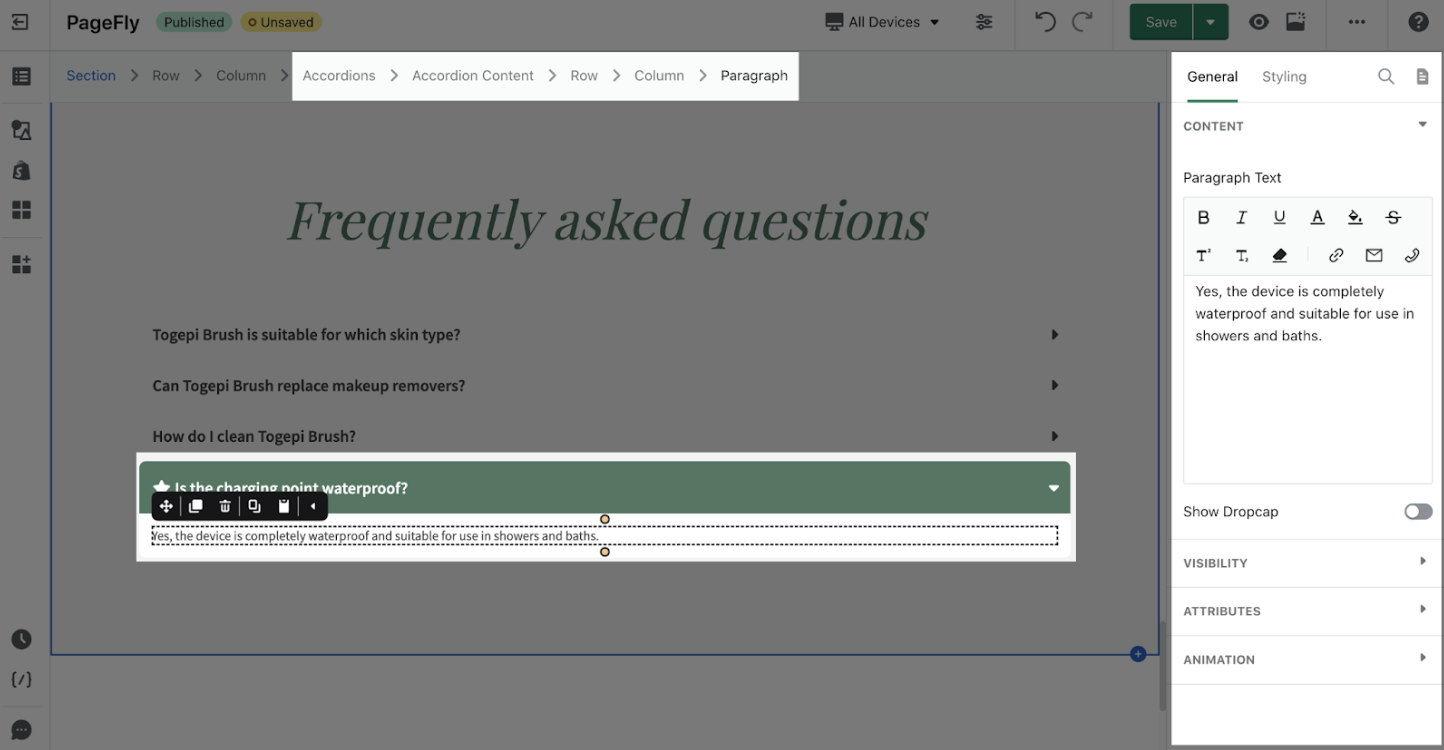Paste from element toolbar clipboard icon

click(284, 506)
